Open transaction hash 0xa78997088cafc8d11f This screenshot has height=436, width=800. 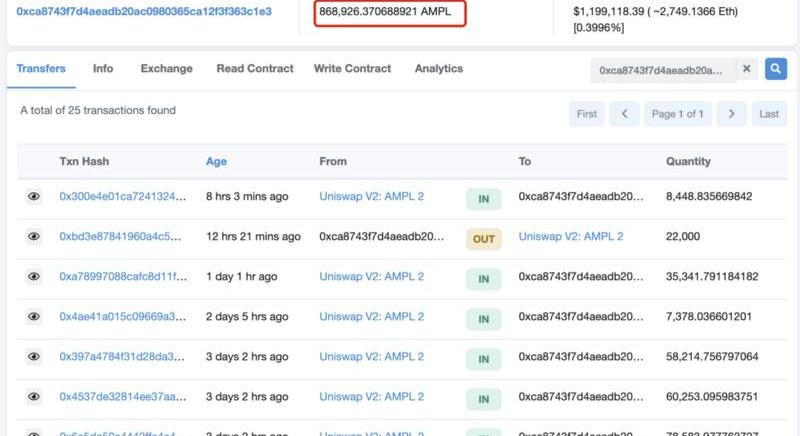click(x=123, y=276)
